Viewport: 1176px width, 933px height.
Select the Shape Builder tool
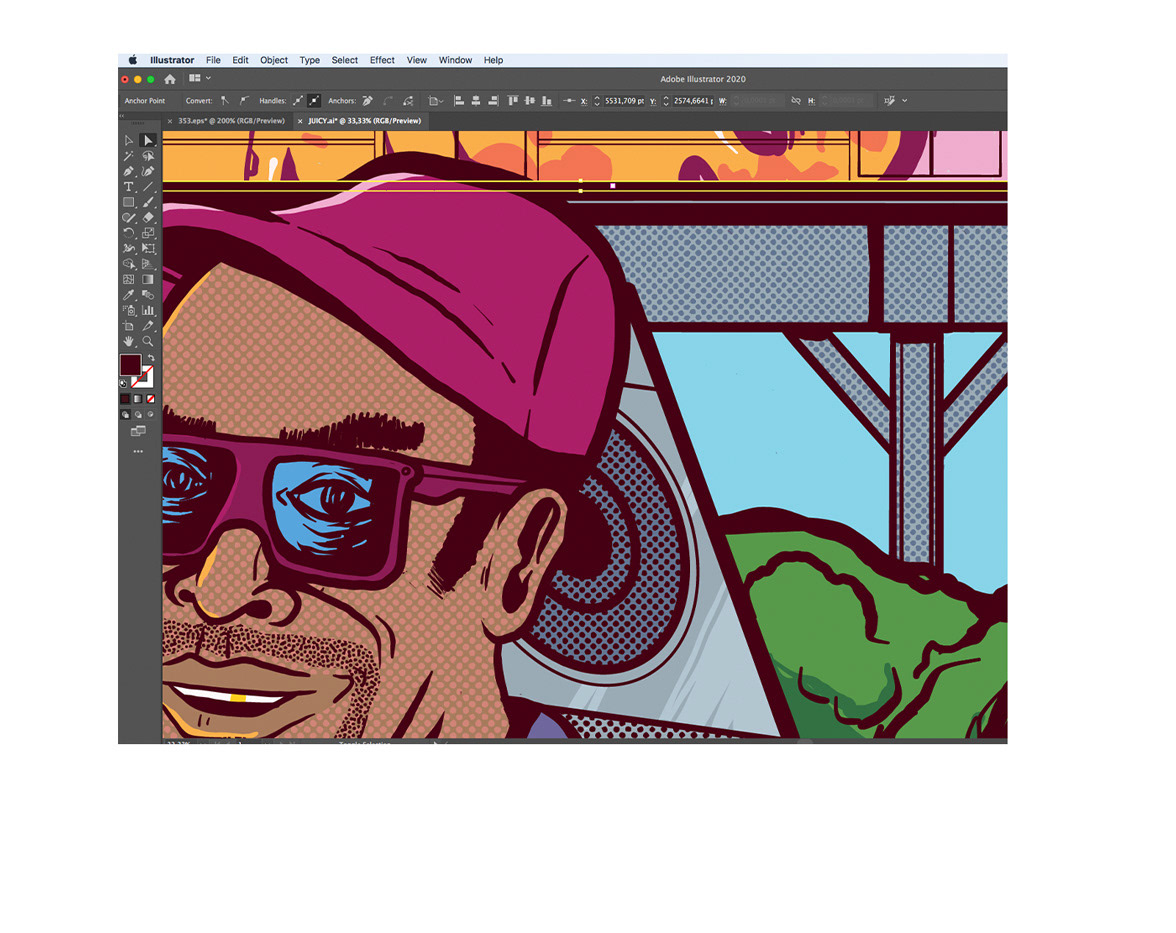(128, 264)
